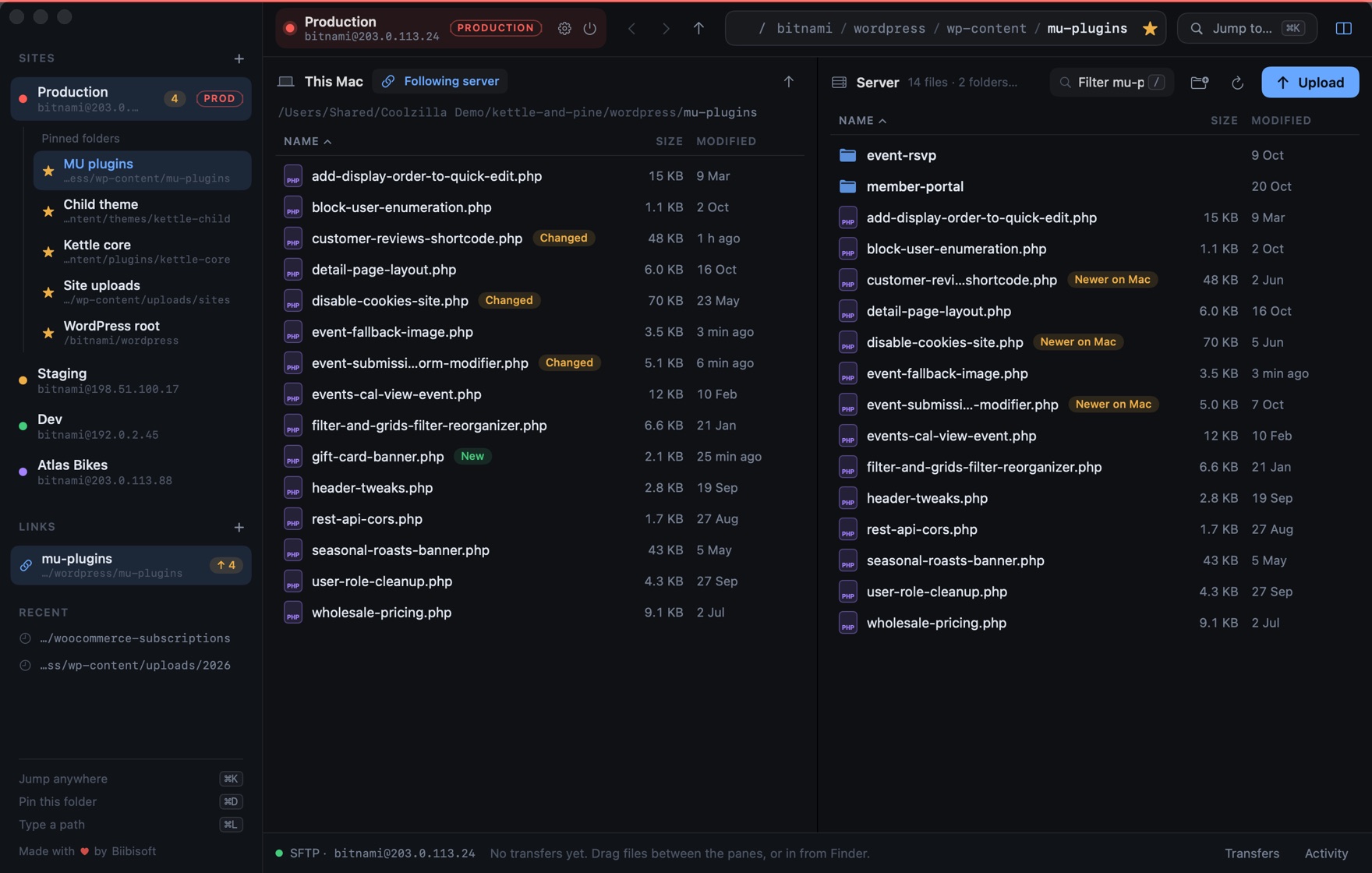Click the PRODUCTION badge in header
The width and height of the screenshot is (1372, 873).
[x=496, y=28]
